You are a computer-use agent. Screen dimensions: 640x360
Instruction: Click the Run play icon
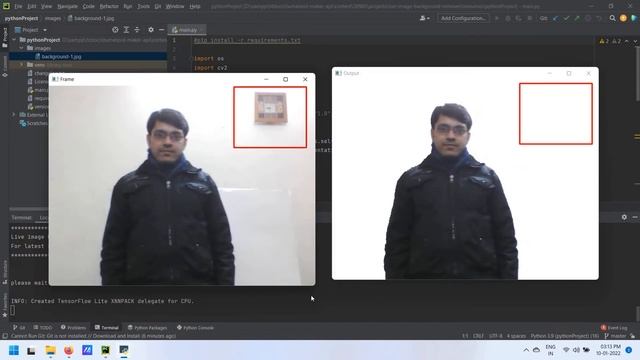pyautogui.click(x=497, y=18)
